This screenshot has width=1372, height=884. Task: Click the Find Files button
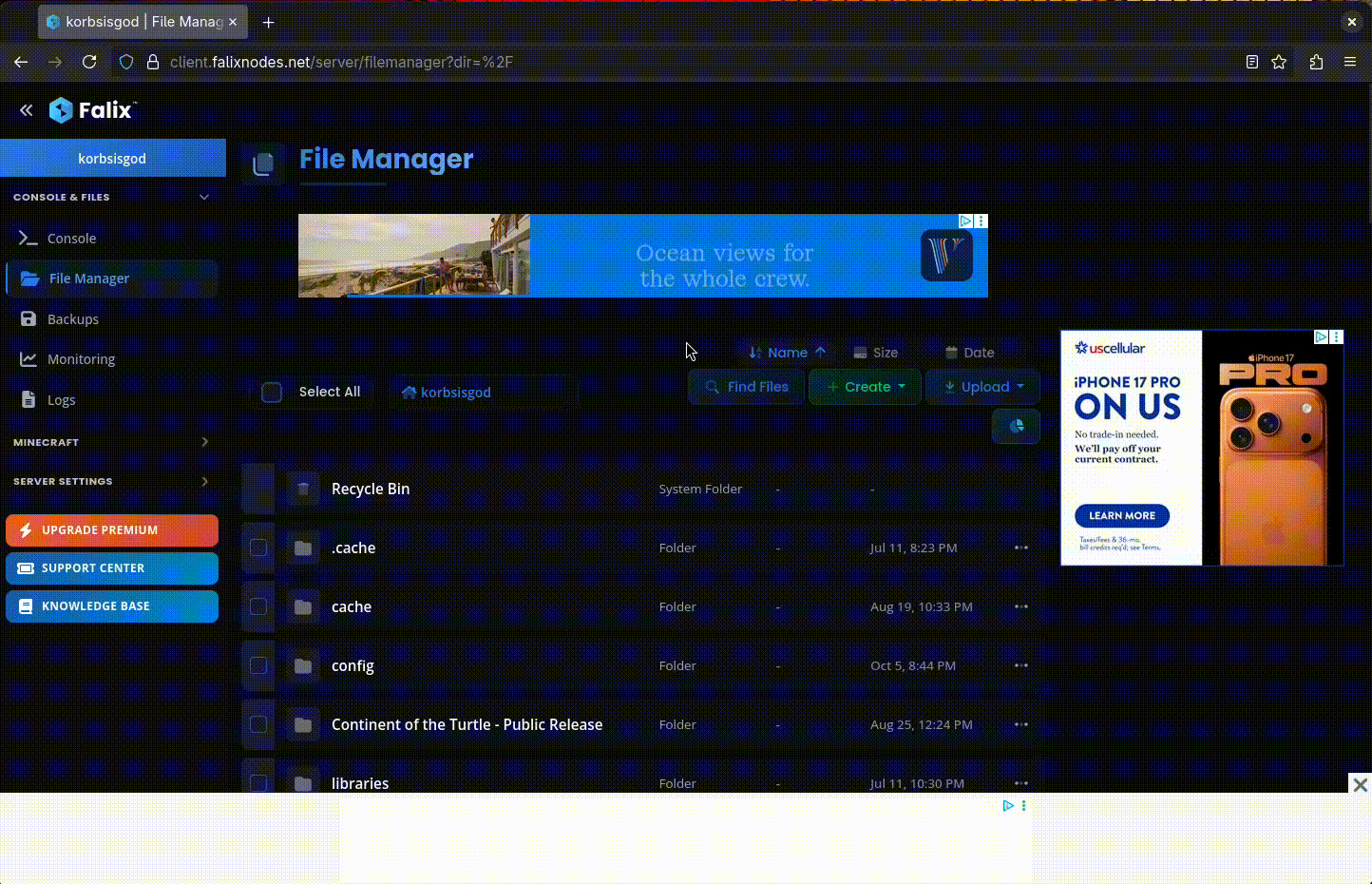pyautogui.click(x=746, y=387)
